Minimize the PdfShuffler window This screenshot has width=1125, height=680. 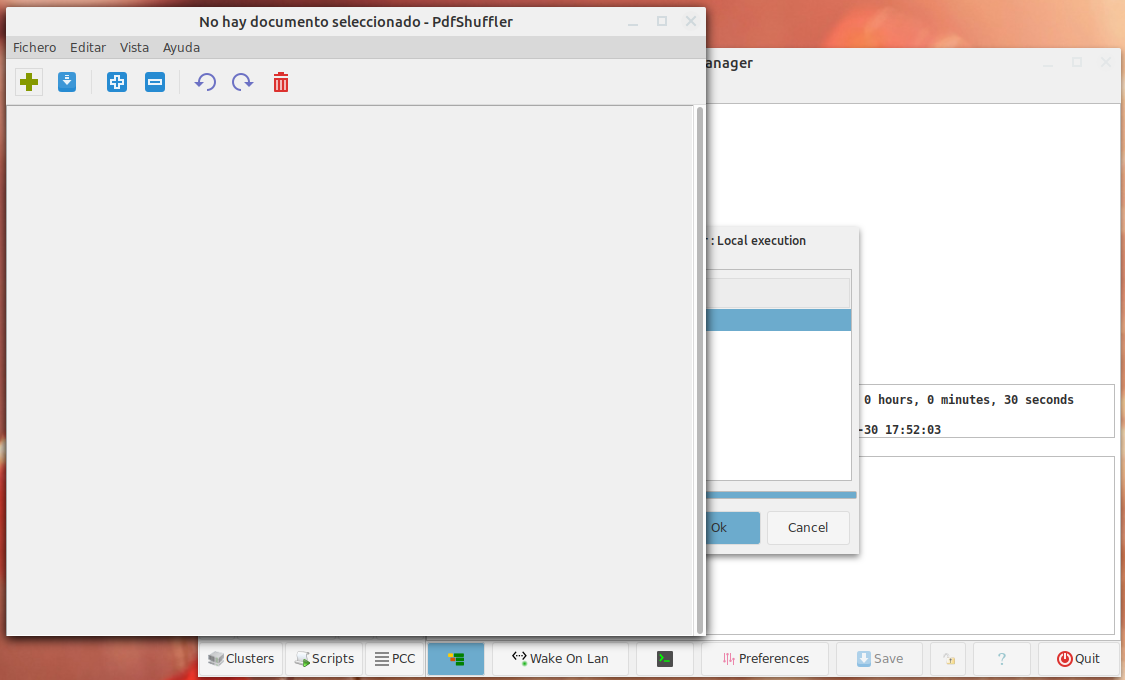[633, 22]
